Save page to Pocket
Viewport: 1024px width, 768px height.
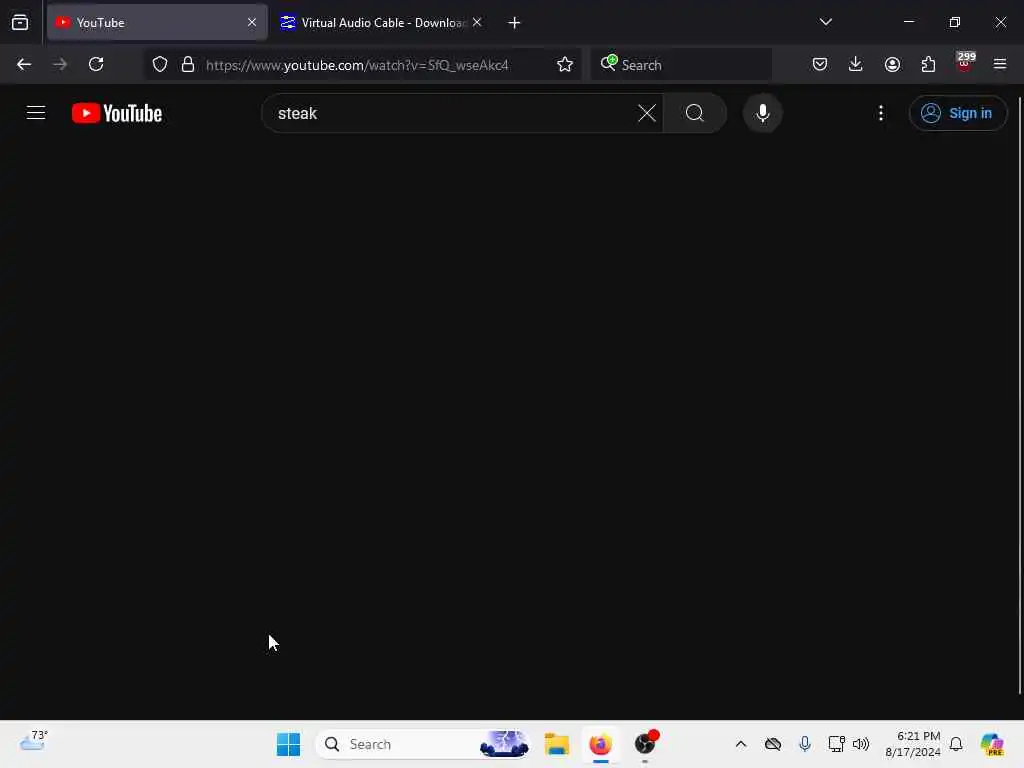click(820, 64)
